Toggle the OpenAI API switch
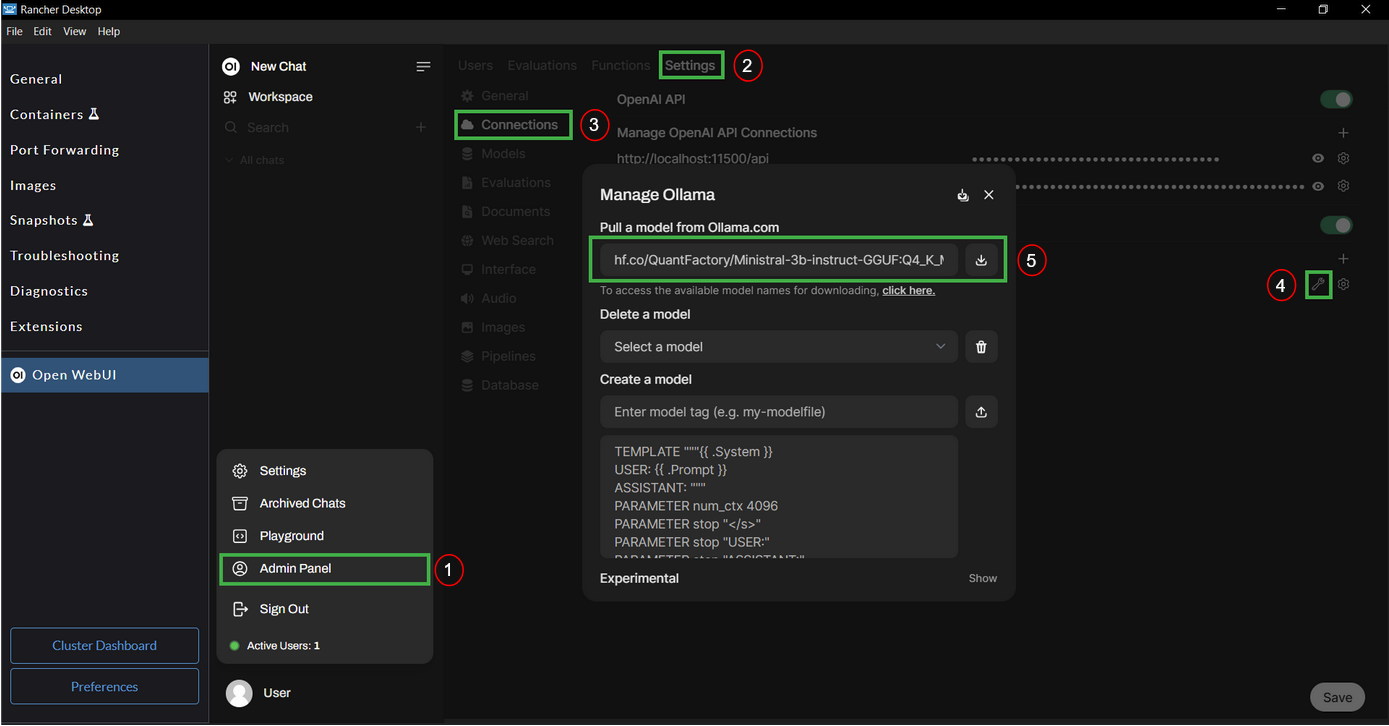The image size is (1389, 726). (1336, 99)
